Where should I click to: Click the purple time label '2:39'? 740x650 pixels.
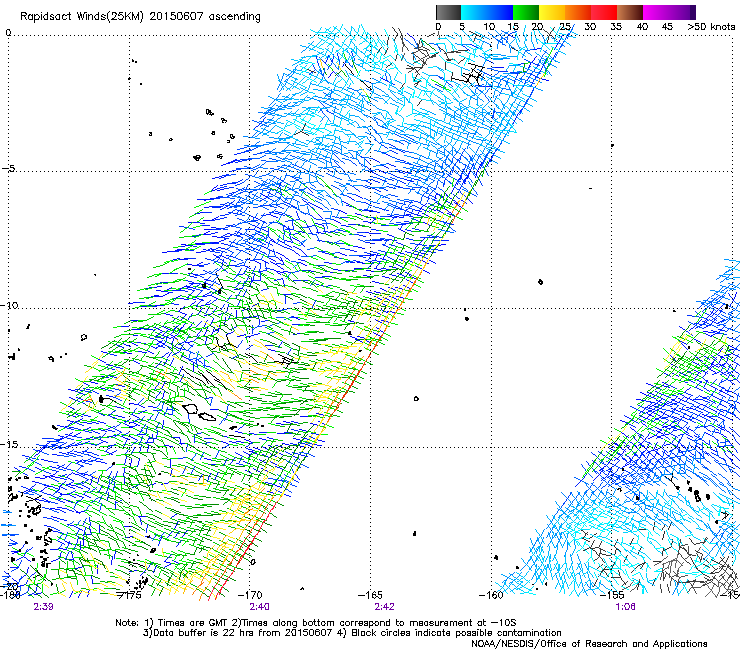pos(43,606)
